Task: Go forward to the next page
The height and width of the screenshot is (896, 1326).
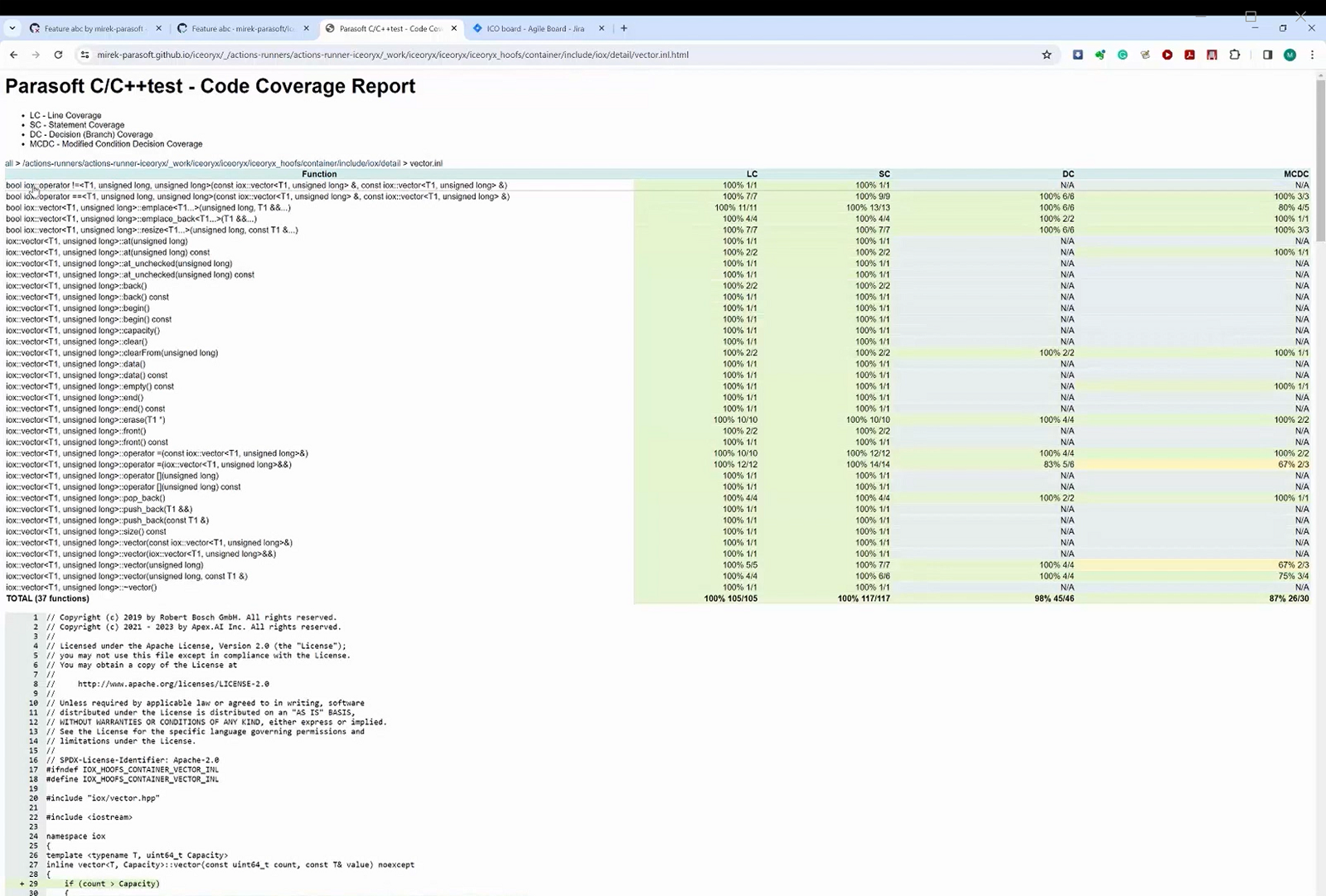Action: 36,55
